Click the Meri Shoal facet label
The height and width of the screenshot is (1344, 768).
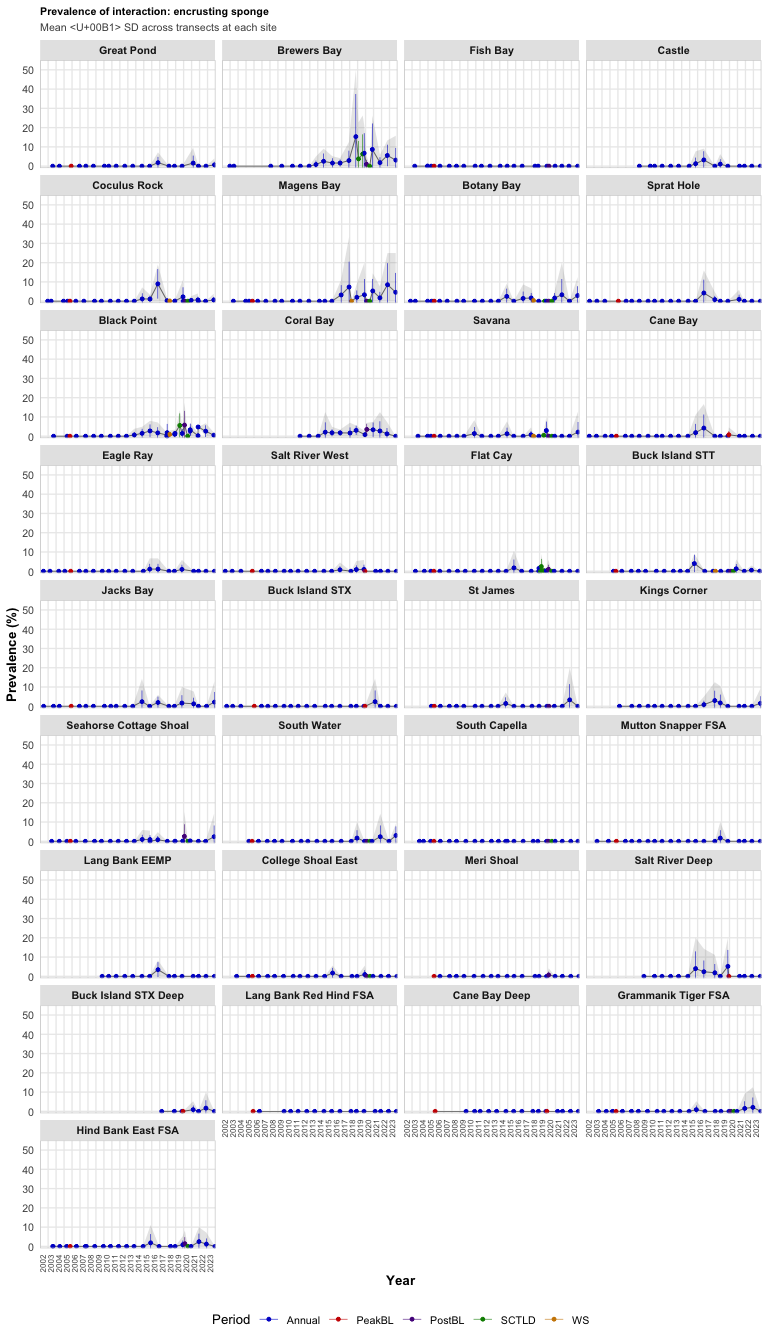(492, 860)
